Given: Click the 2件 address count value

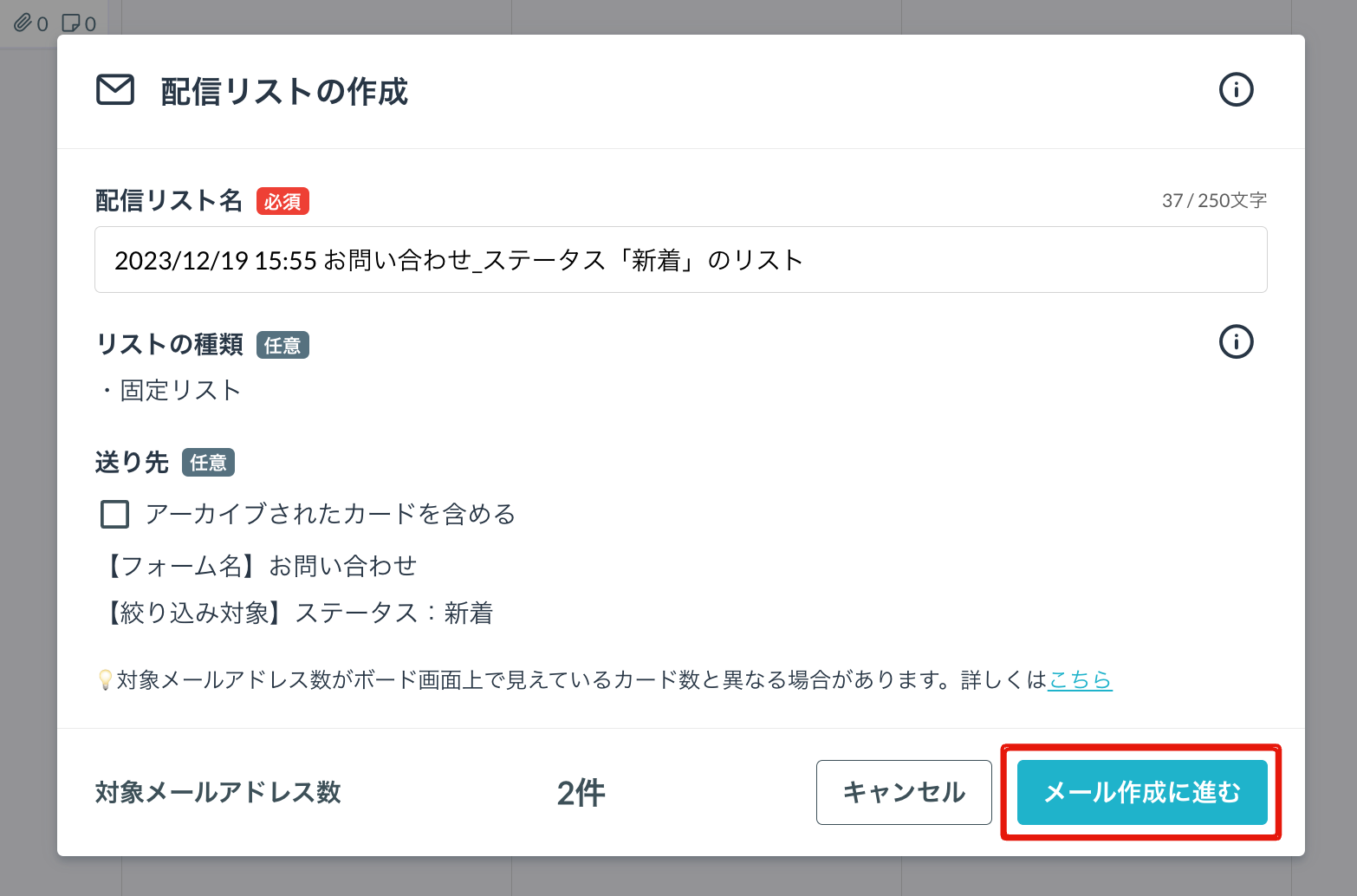Looking at the screenshot, I should coord(581,793).
